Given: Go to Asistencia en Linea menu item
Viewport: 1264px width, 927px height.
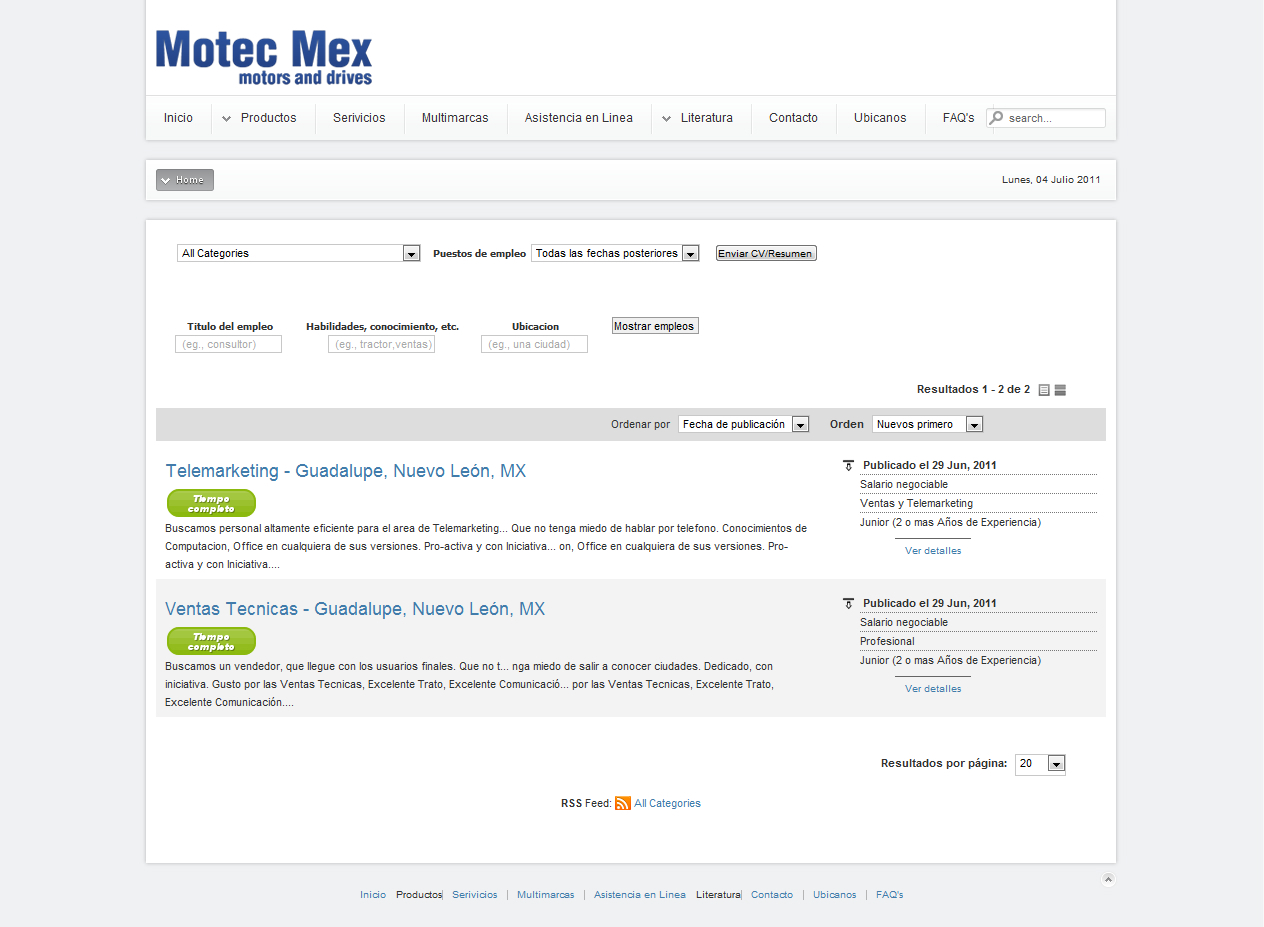Looking at the screenshot, I should pos(578,118).
